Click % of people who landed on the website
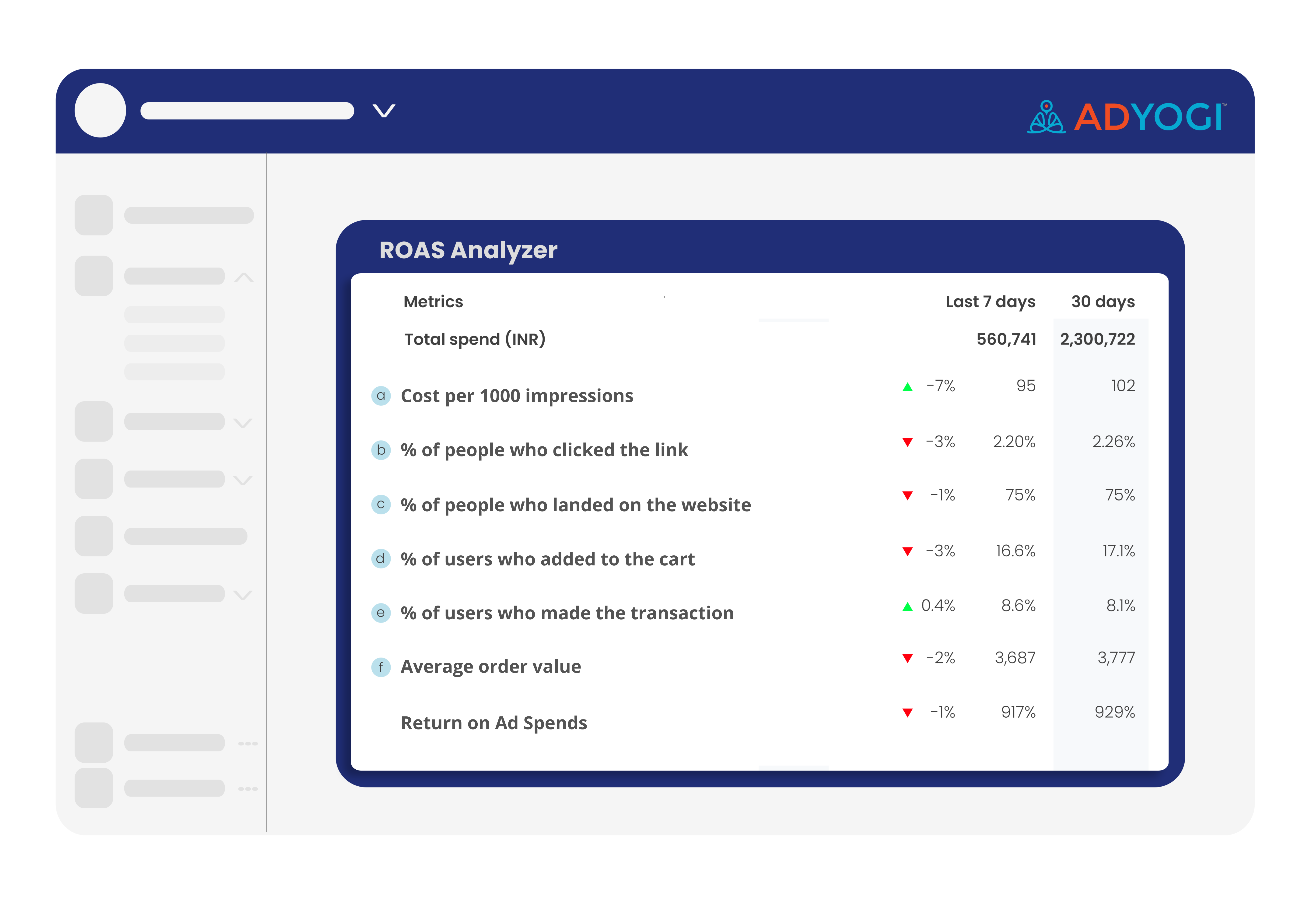This screenshot has width=1316, height=908. [576, 505]
